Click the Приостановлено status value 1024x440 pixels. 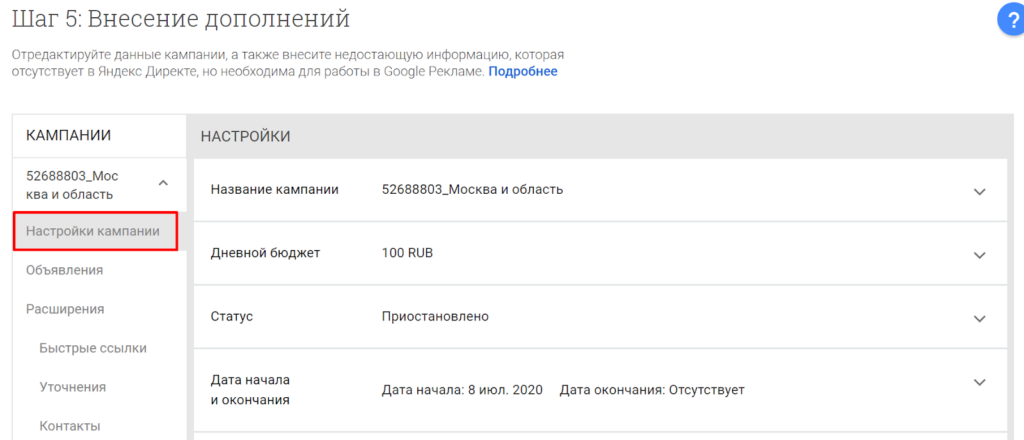(435, 316)
